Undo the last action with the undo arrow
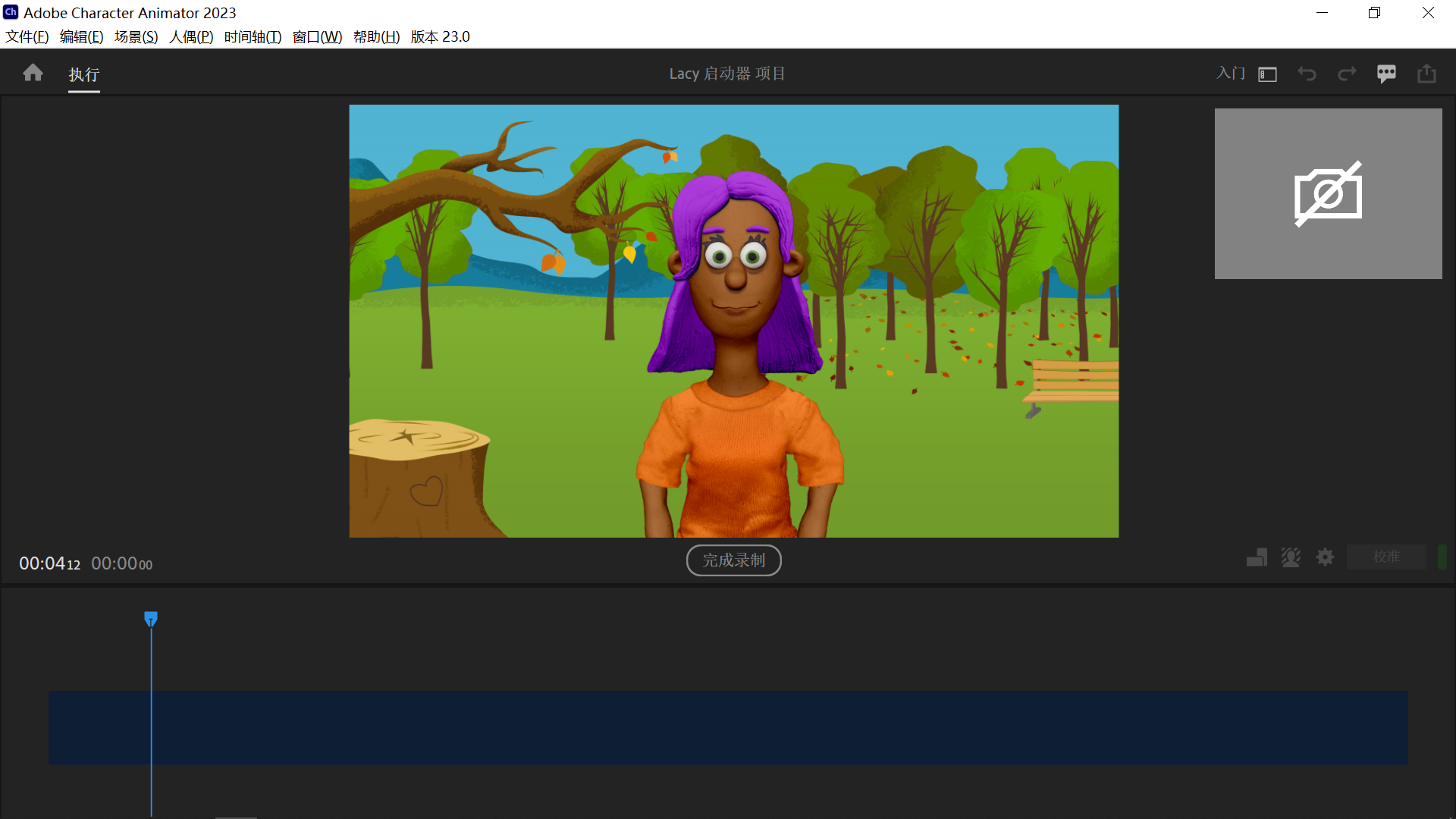Image resolution: width=1456 pixels, height=819 pixels. pos(1307,74)
